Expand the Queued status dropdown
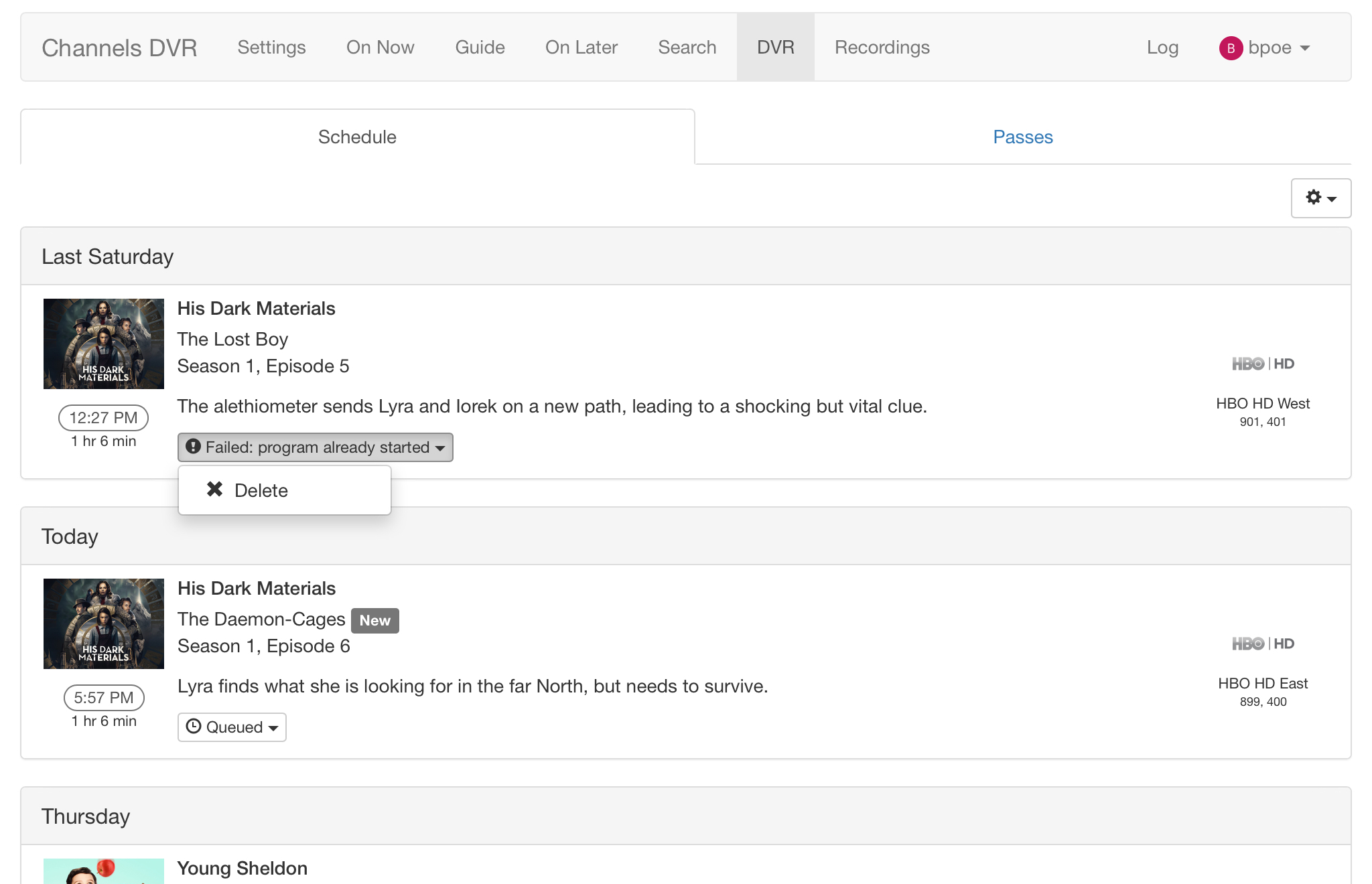Image resolution: width=1372 pixels, height=884 pixels. tap(232, 727)
